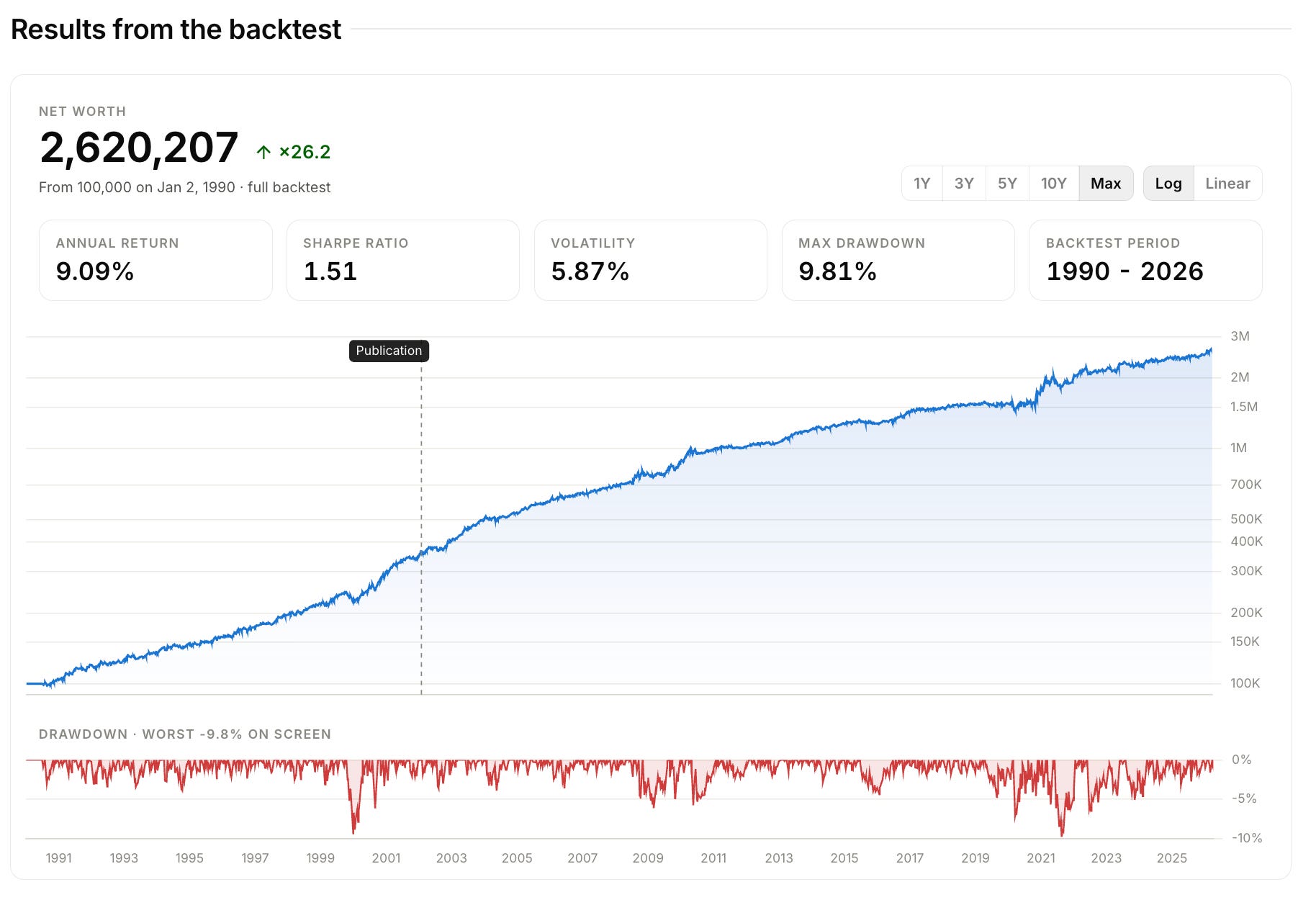Viewport: 1316px width, 900px height.
Task: Select the 1Y time range
Action: (x=921, y=184)
